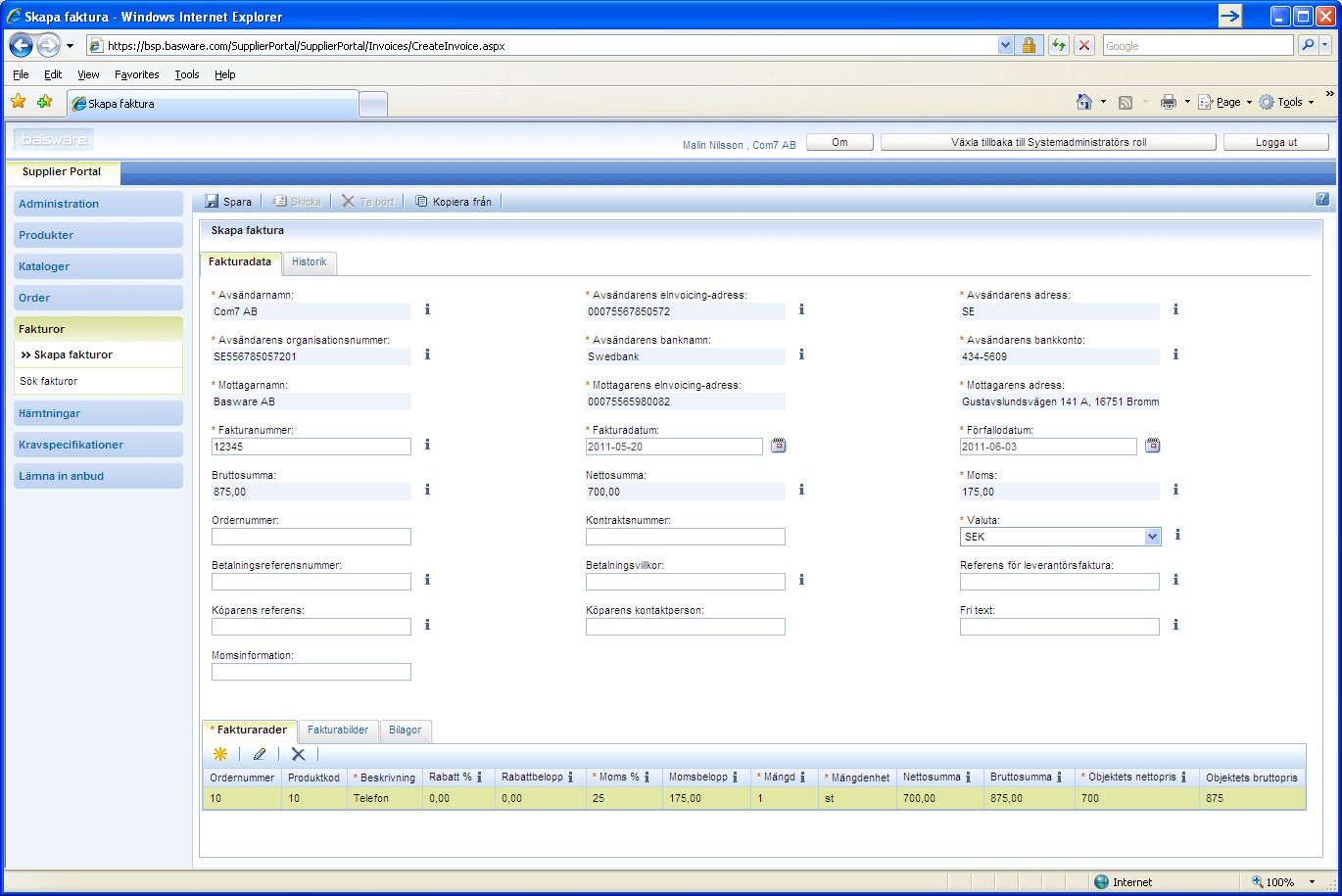The height and width of the screenshot is (896, 1342).
Task: Click the browser Stop icon
Action: [x=1084, y=45]
